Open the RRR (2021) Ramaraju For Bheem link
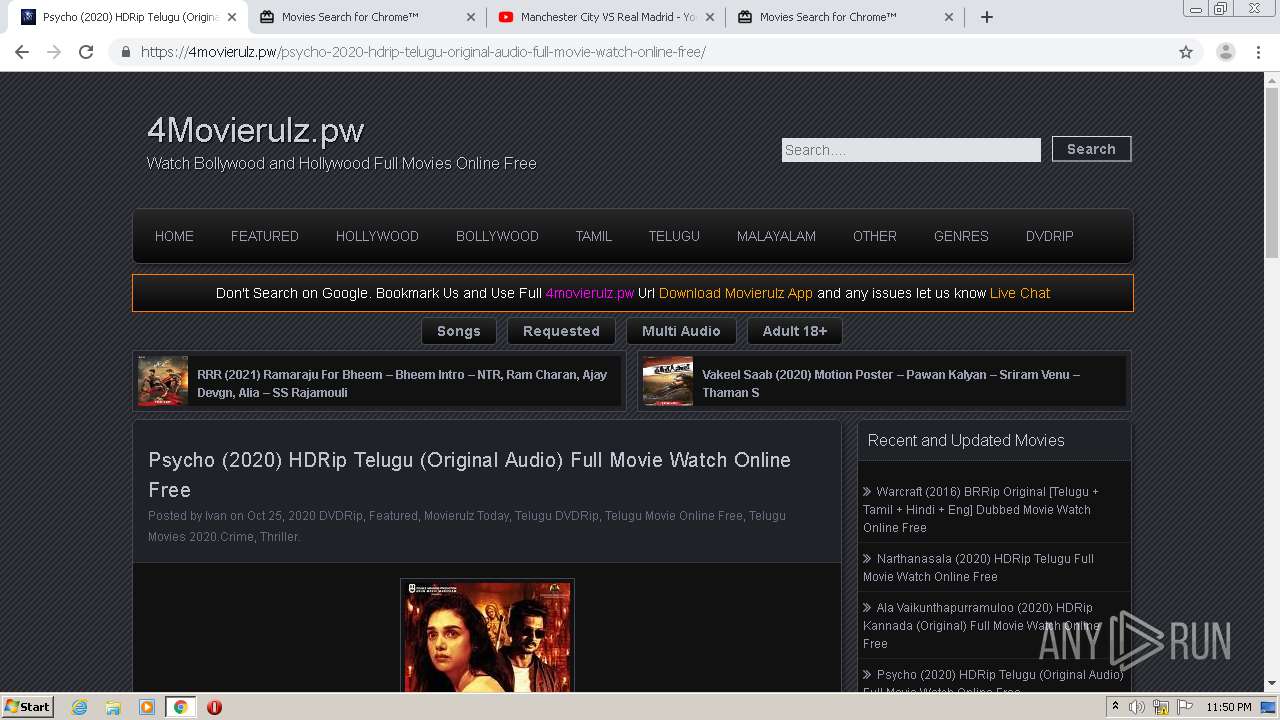This screenshot has width=1280, height=720. click(402, 383)
